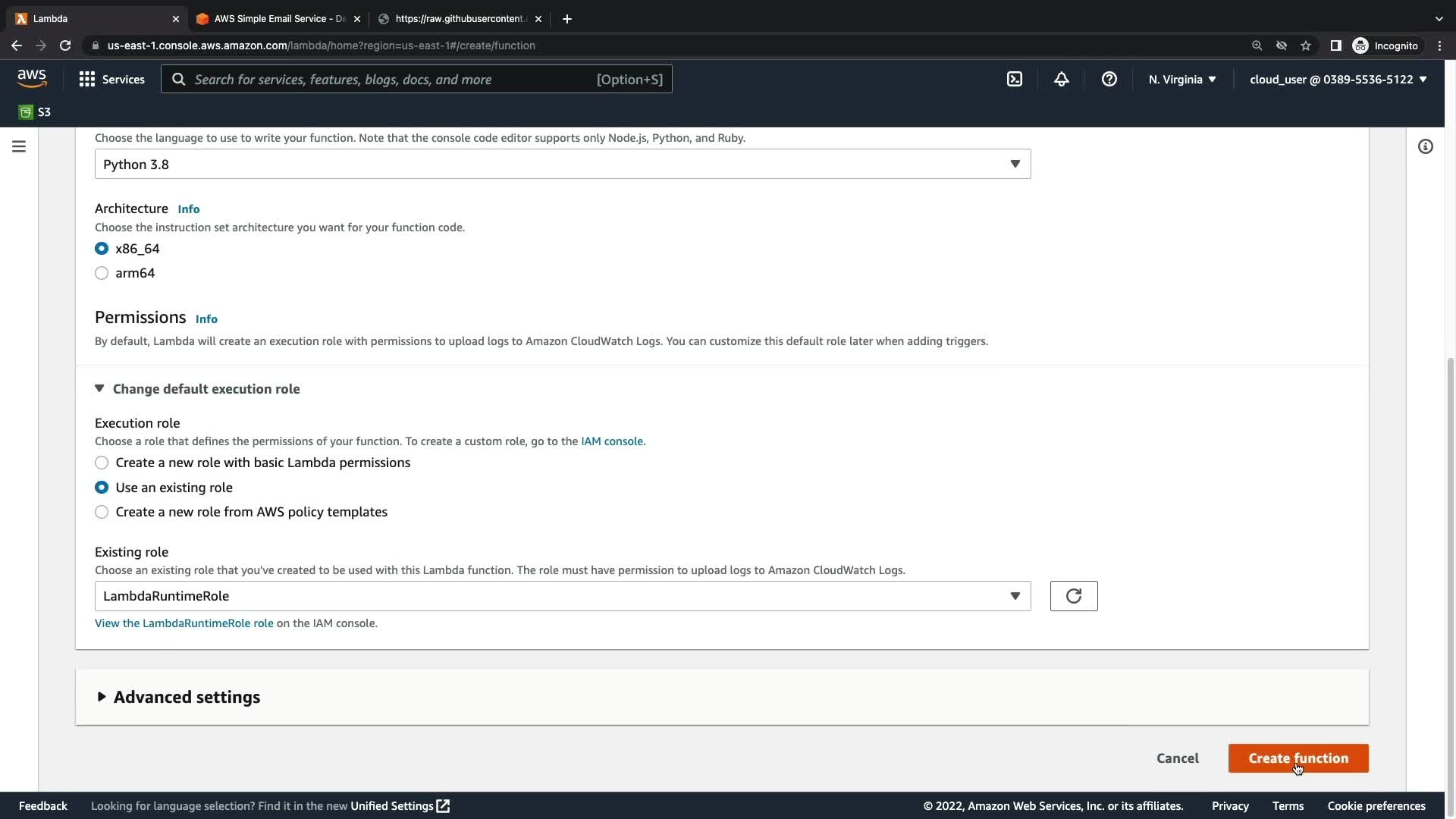Image resolution: width=1456 pixels, height=819 pixels.
Task: Open the info panel icon at right
Action: click(x=1425, y=146)
